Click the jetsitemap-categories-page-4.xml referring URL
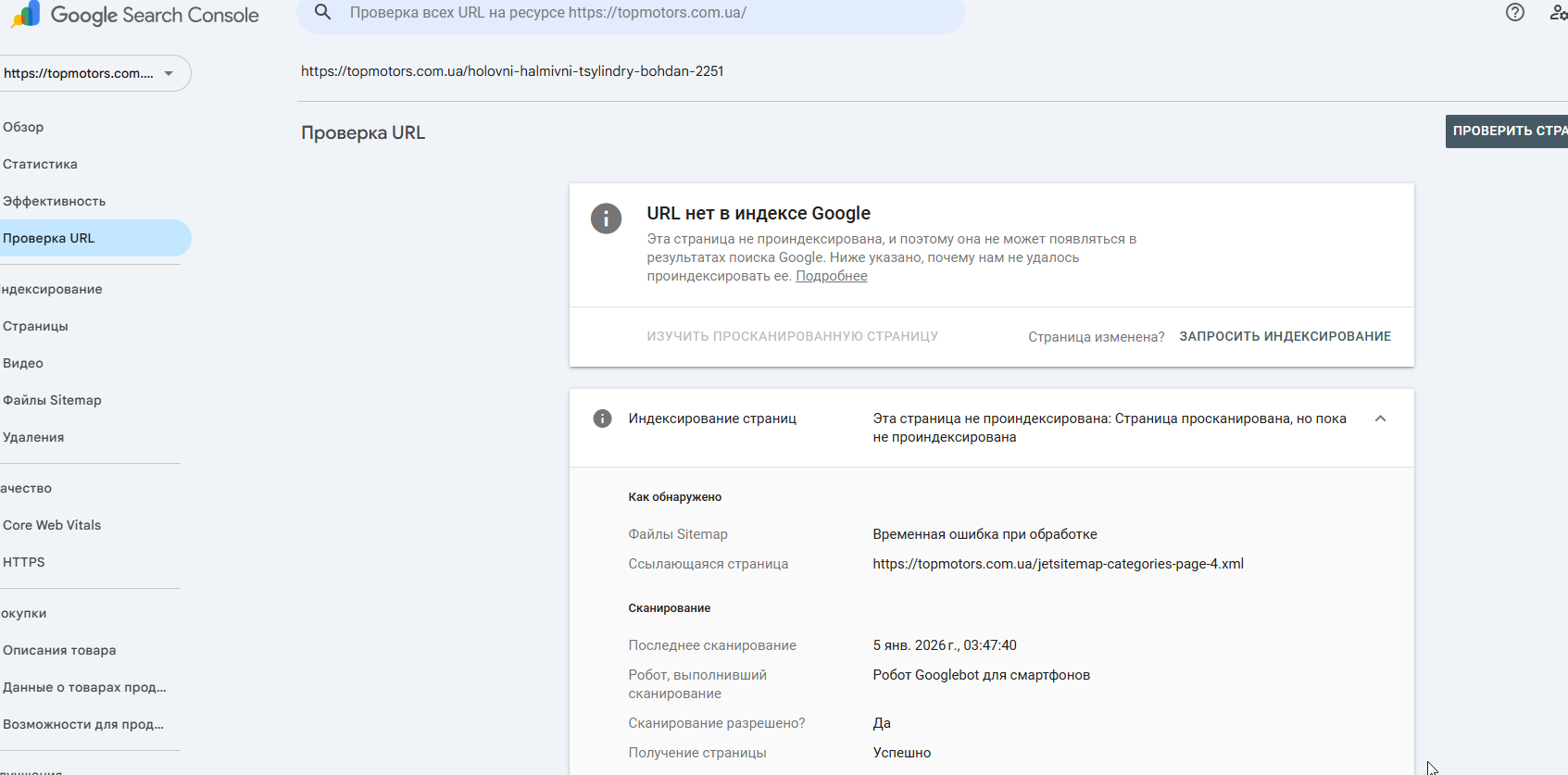Screen dimensions: 1568x775 [1058, 564]
